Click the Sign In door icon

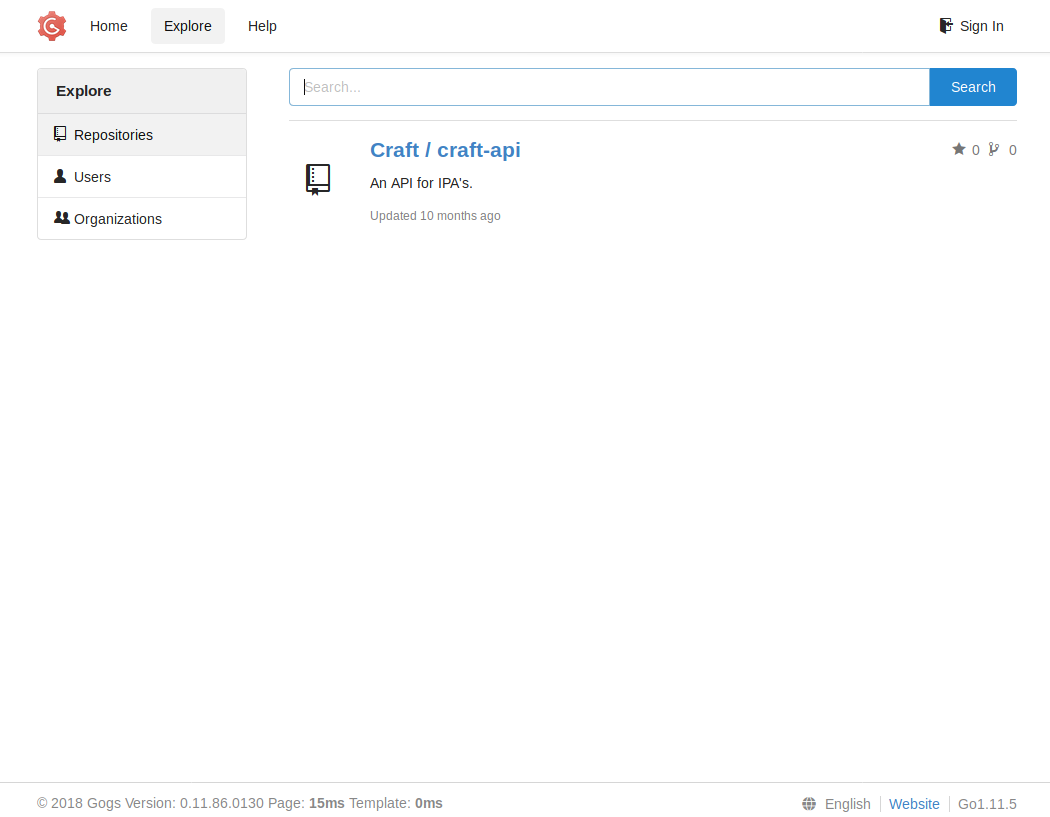(x=946, y=26)
